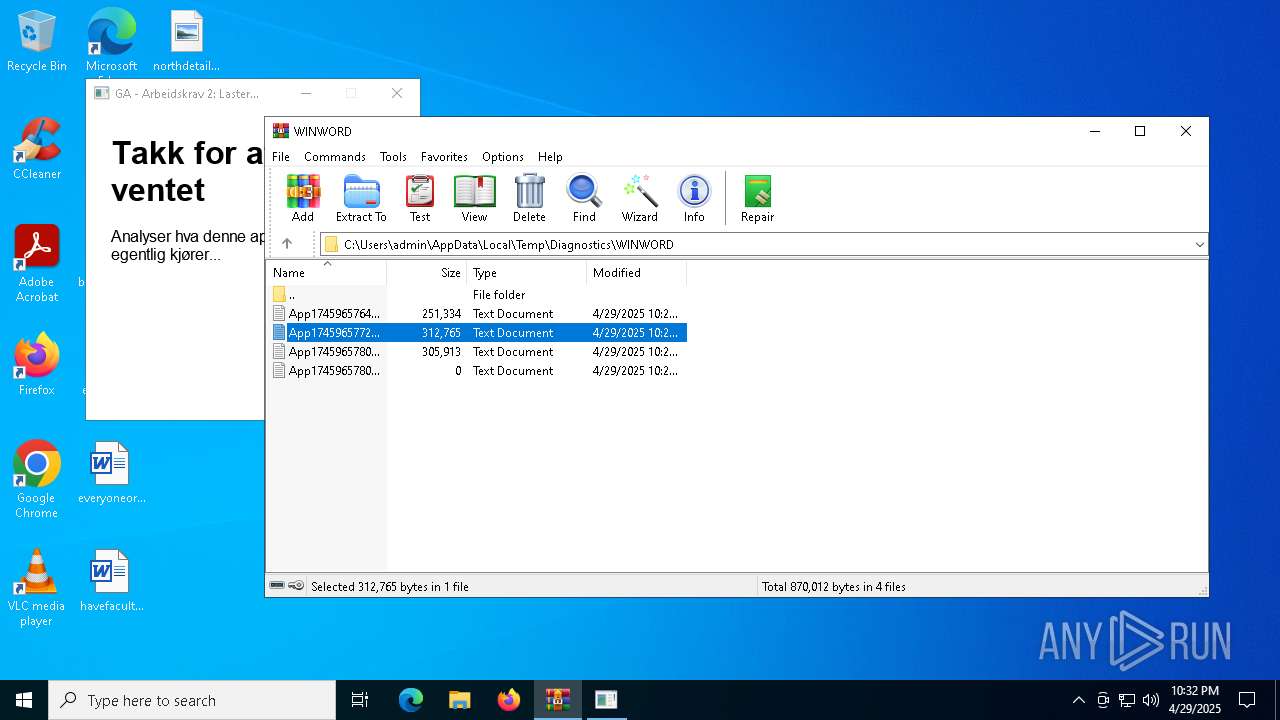Maximize the WINWORD WinRAR window
The image size is (1280, 720).
[1139, 131]
